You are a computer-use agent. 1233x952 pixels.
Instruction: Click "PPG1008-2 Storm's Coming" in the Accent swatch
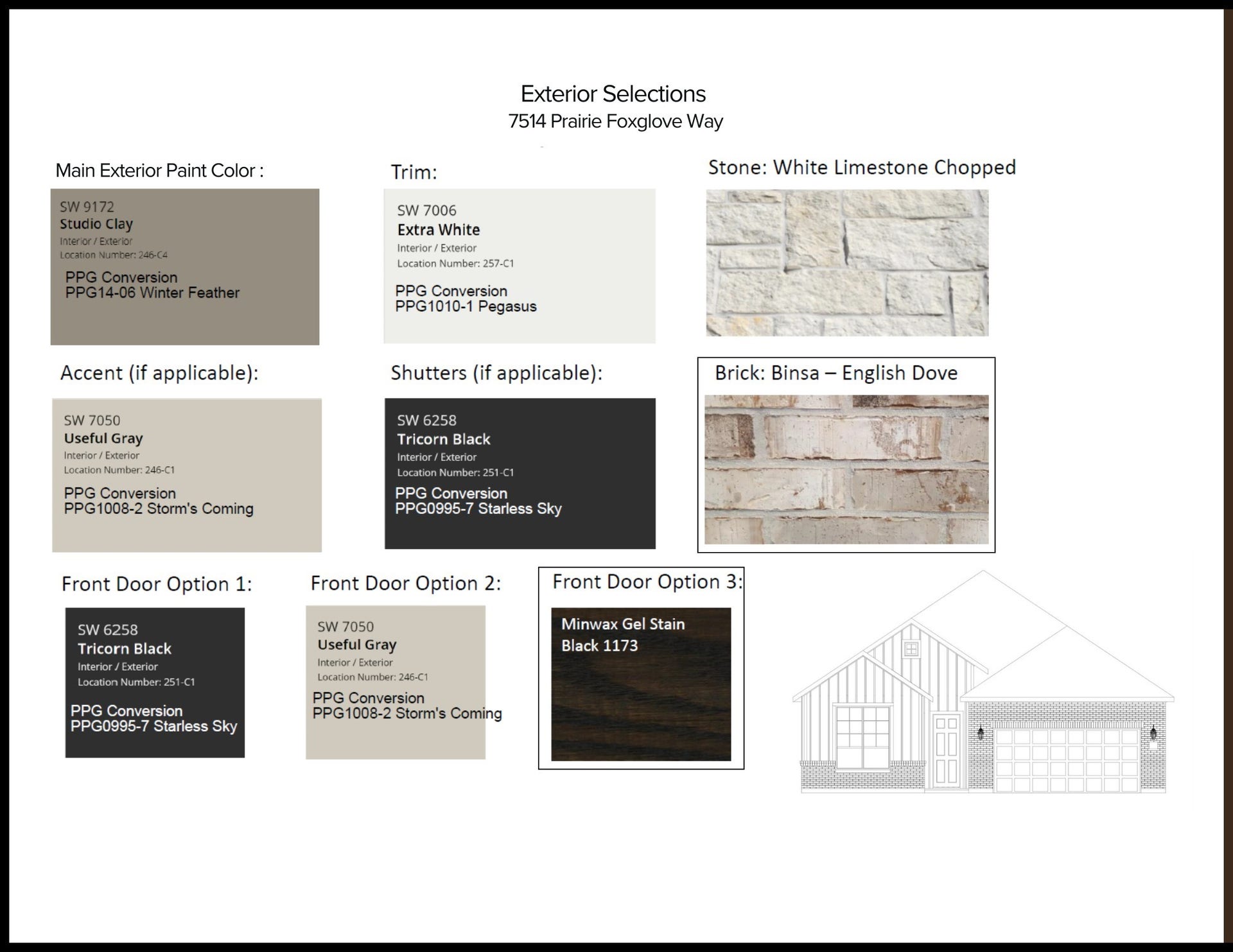[159, 508]
